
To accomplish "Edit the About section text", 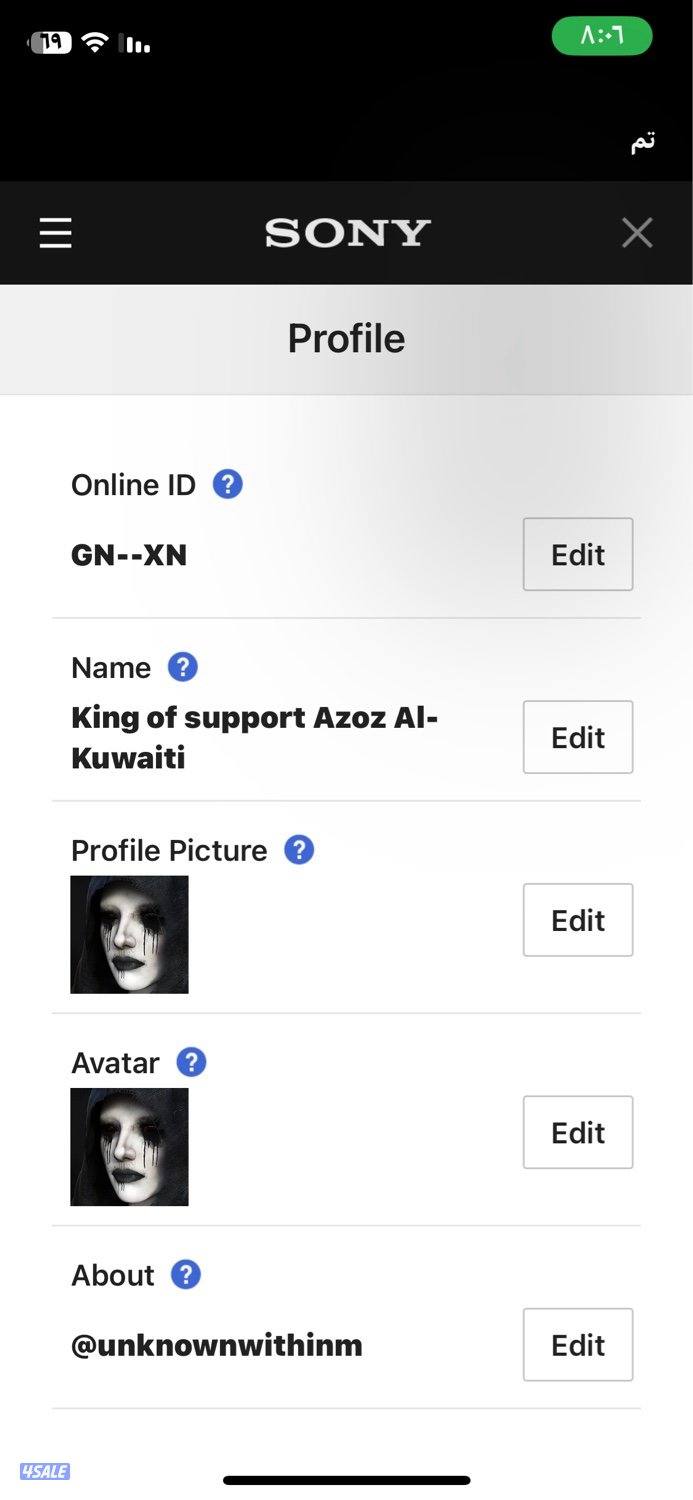I will coord(577,1345).
